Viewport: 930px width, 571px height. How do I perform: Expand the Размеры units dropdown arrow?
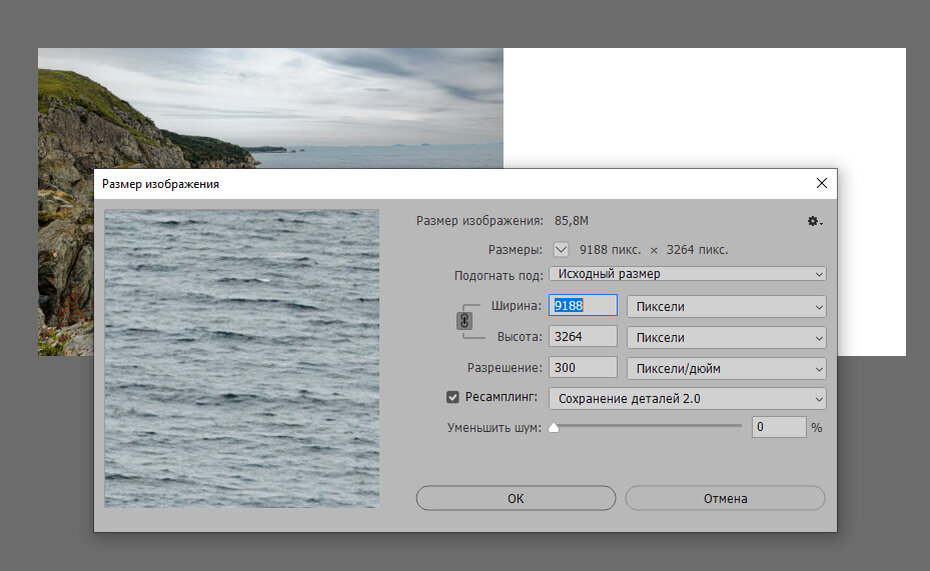coord(560,250)
